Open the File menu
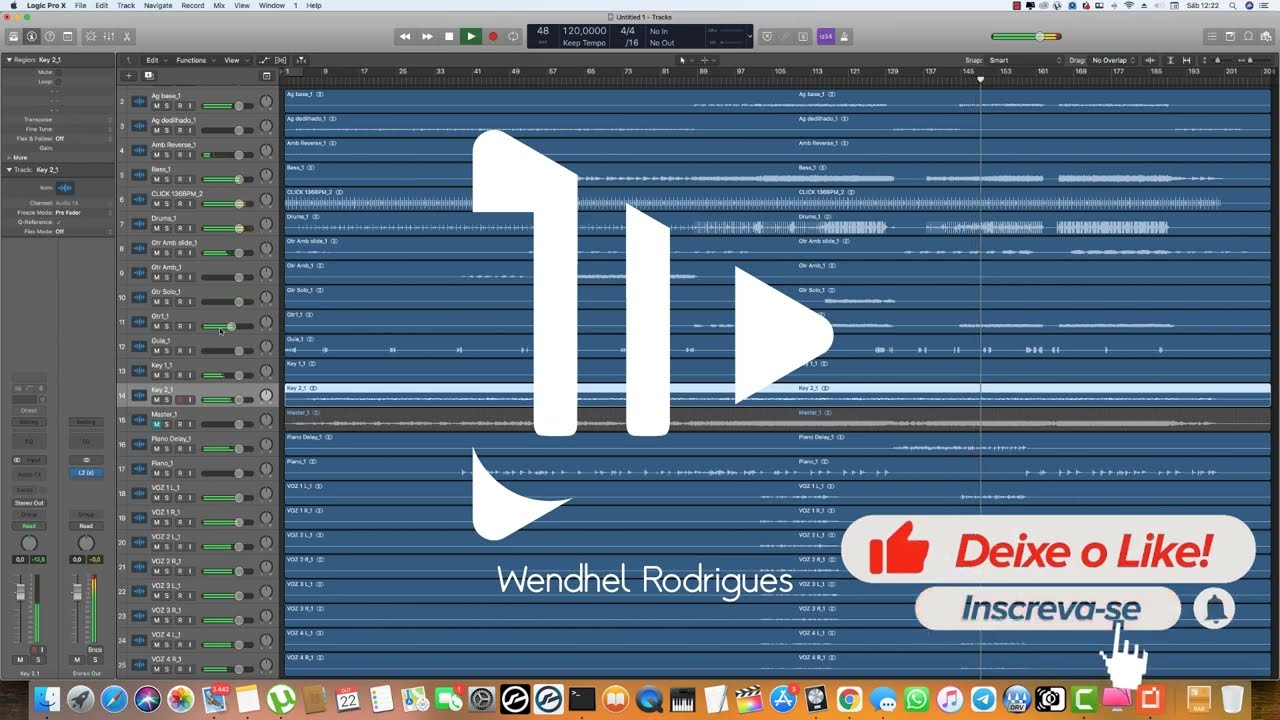The height and width of the screenshot is (720, 1280). (x=80, y=5)
